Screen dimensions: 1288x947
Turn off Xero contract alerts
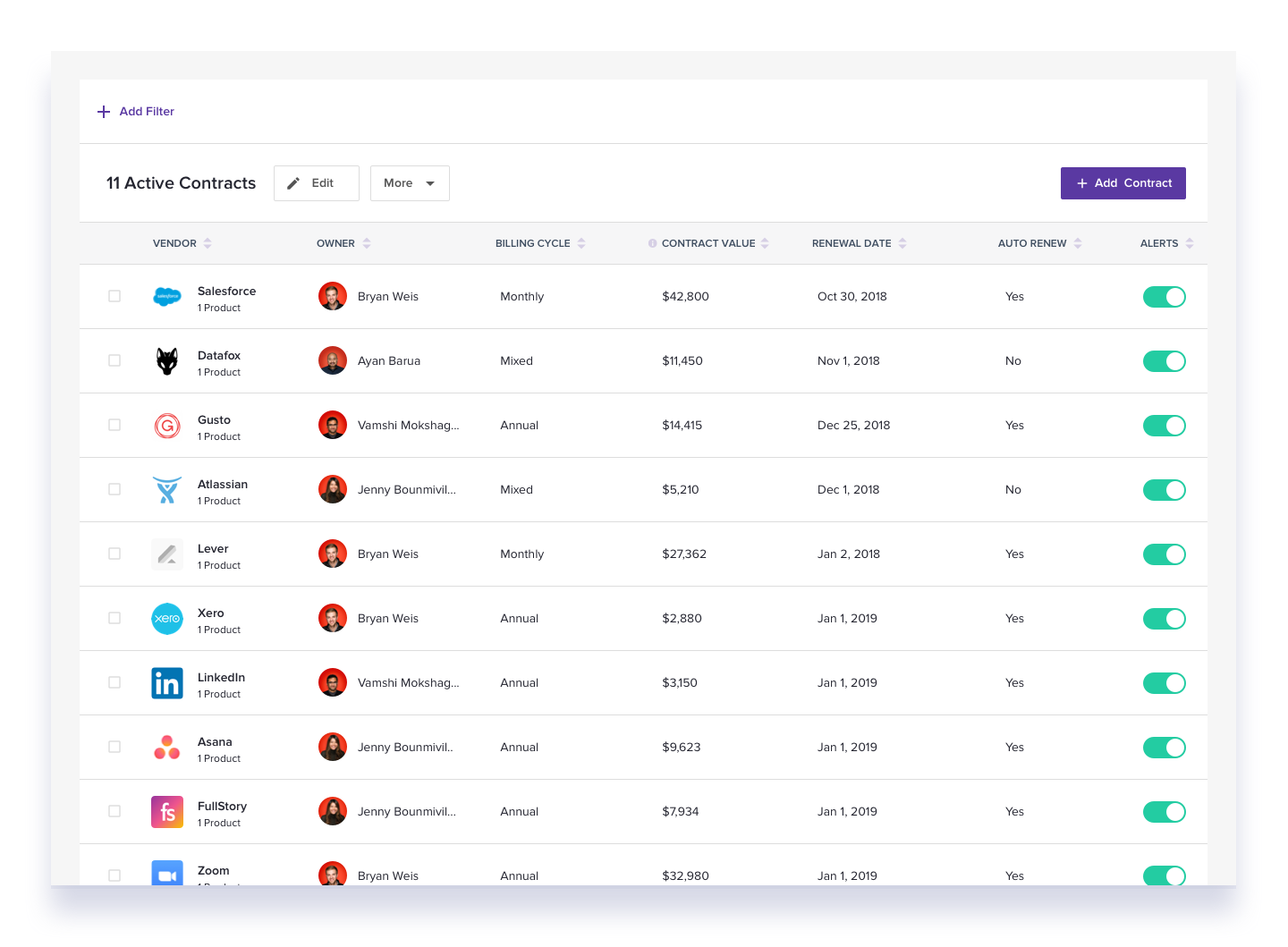click(x=1165, y=619)
